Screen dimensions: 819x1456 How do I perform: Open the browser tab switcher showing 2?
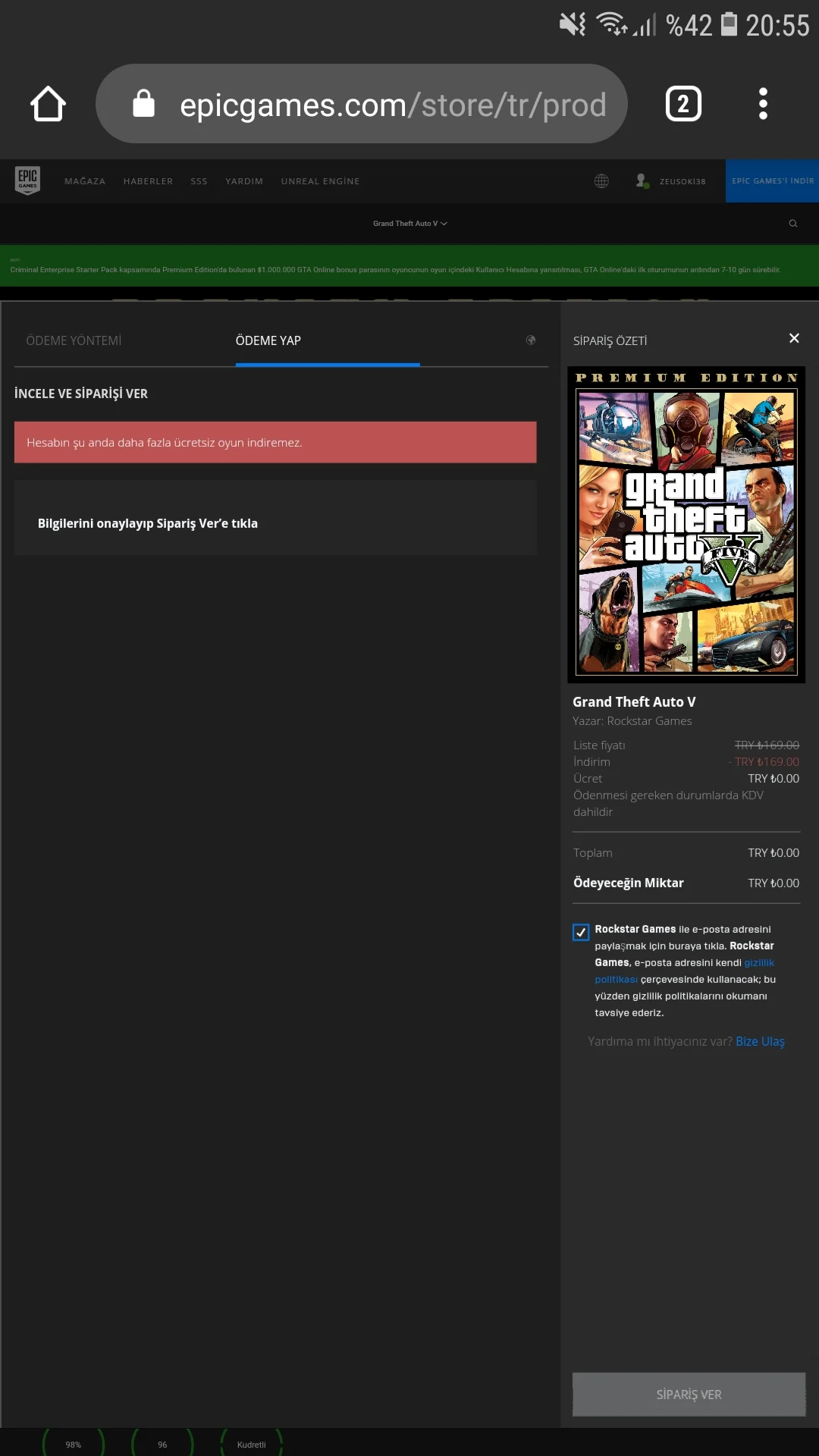[683, 104]
